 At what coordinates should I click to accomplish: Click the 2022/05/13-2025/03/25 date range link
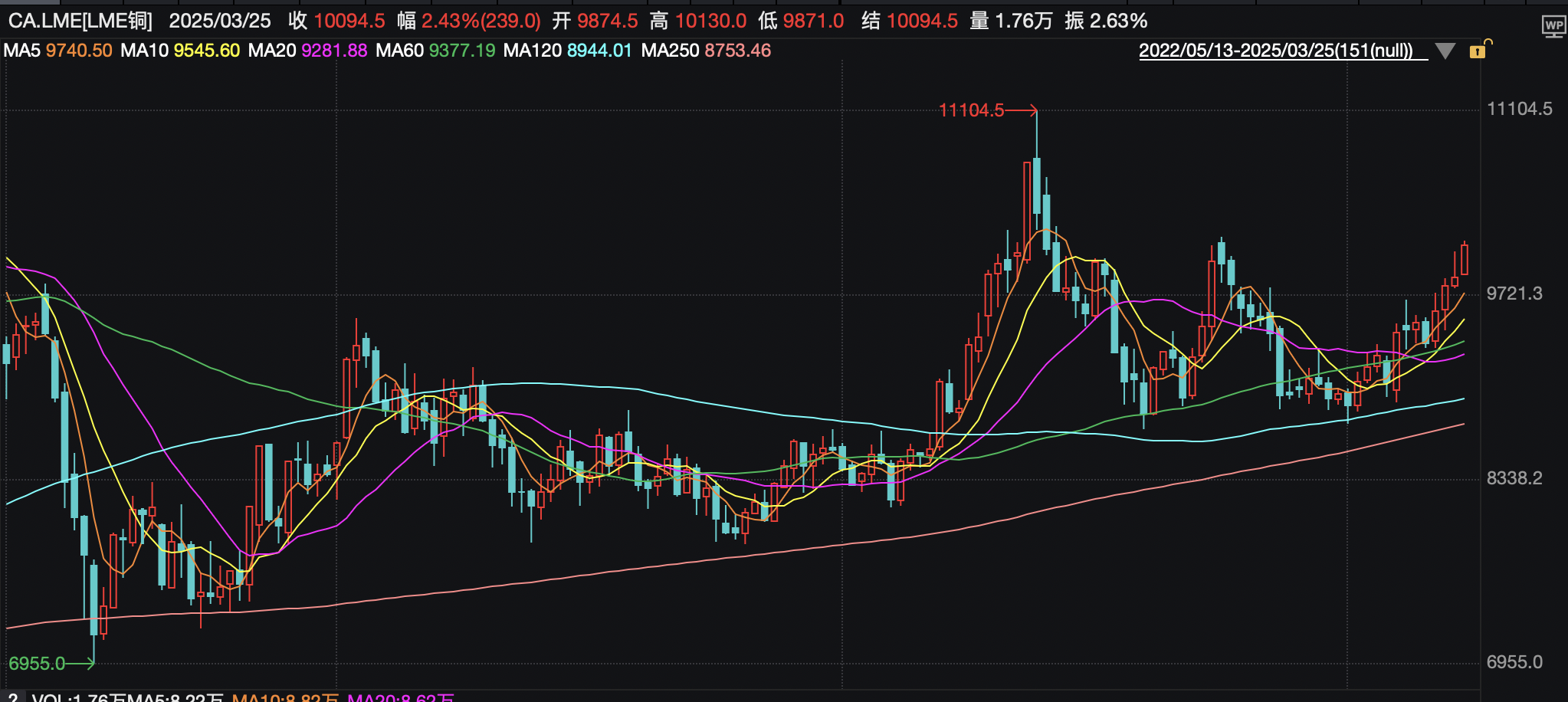click(1275, 51)
